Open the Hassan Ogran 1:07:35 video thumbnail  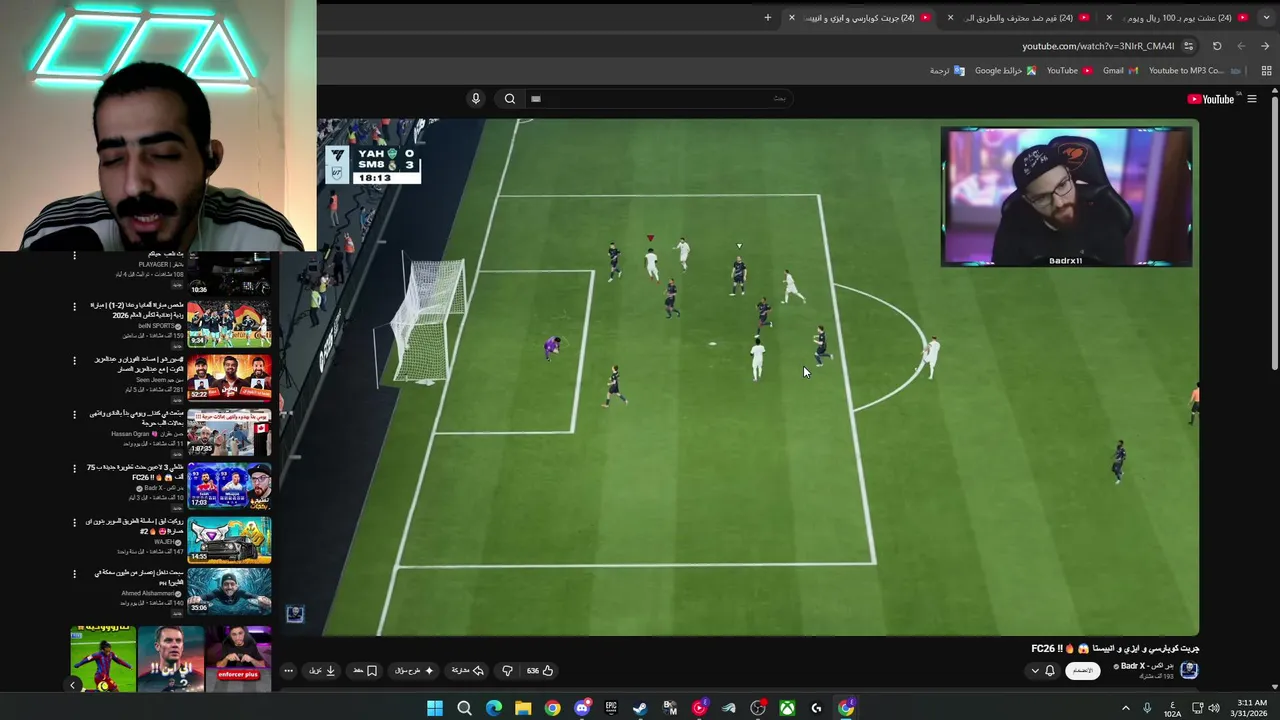(229, 432)
